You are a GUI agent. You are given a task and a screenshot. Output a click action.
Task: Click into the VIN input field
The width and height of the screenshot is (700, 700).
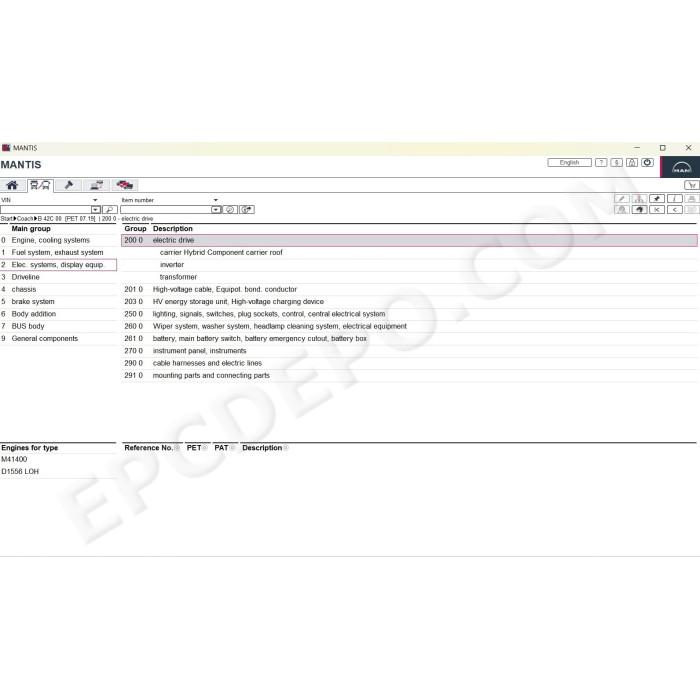click(46, 209)
